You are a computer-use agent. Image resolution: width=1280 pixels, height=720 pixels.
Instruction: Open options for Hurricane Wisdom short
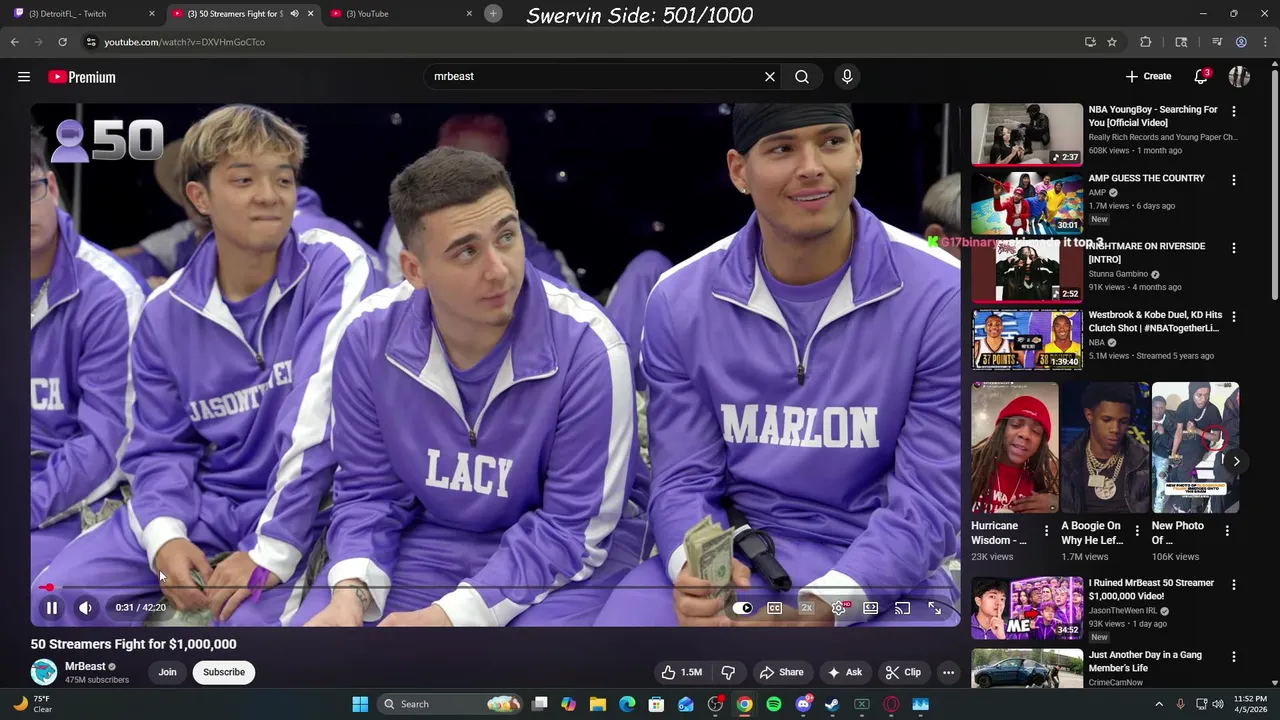[1046, 531]
